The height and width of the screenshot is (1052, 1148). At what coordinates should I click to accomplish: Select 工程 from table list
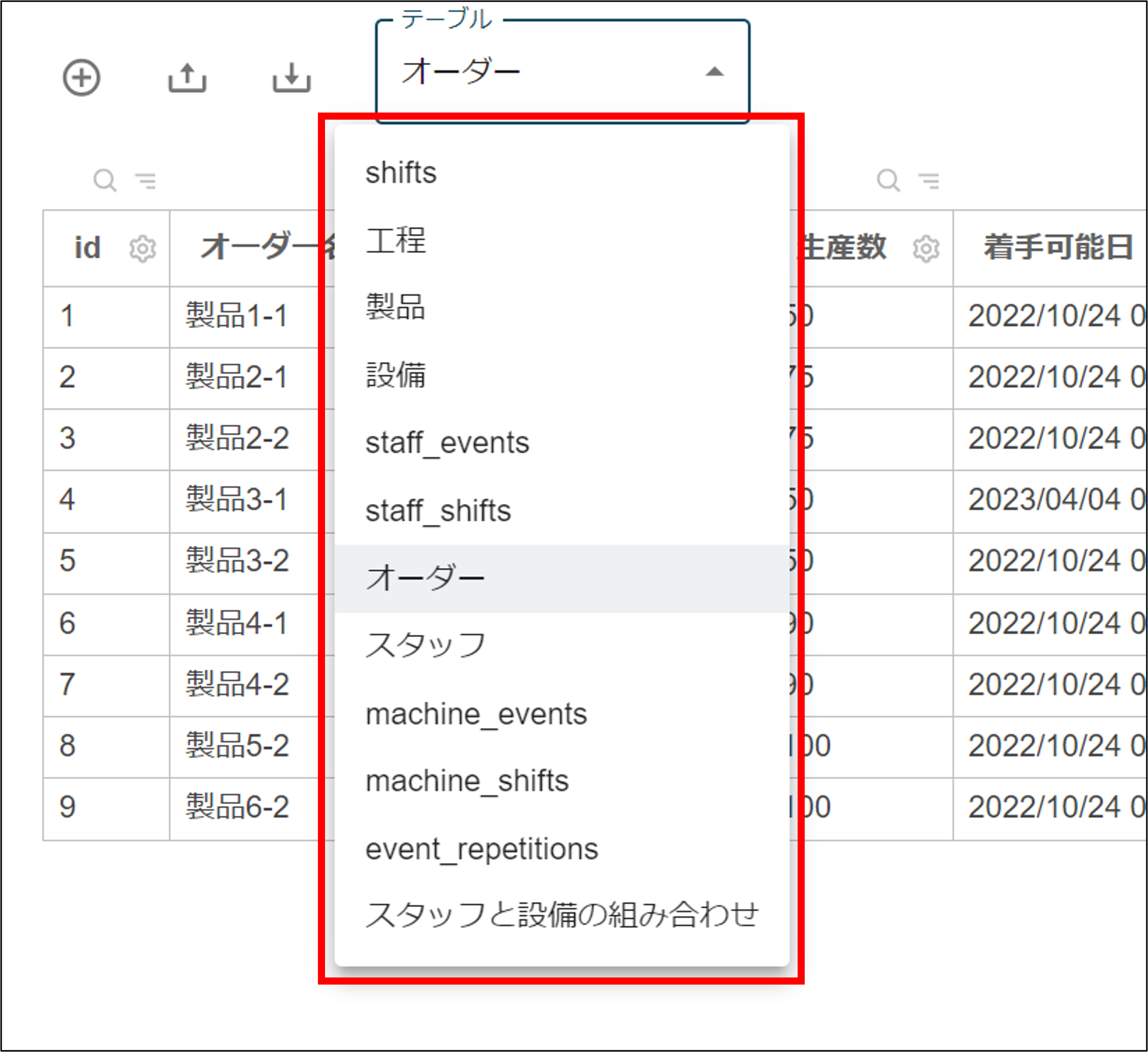(x=562, y=240)
